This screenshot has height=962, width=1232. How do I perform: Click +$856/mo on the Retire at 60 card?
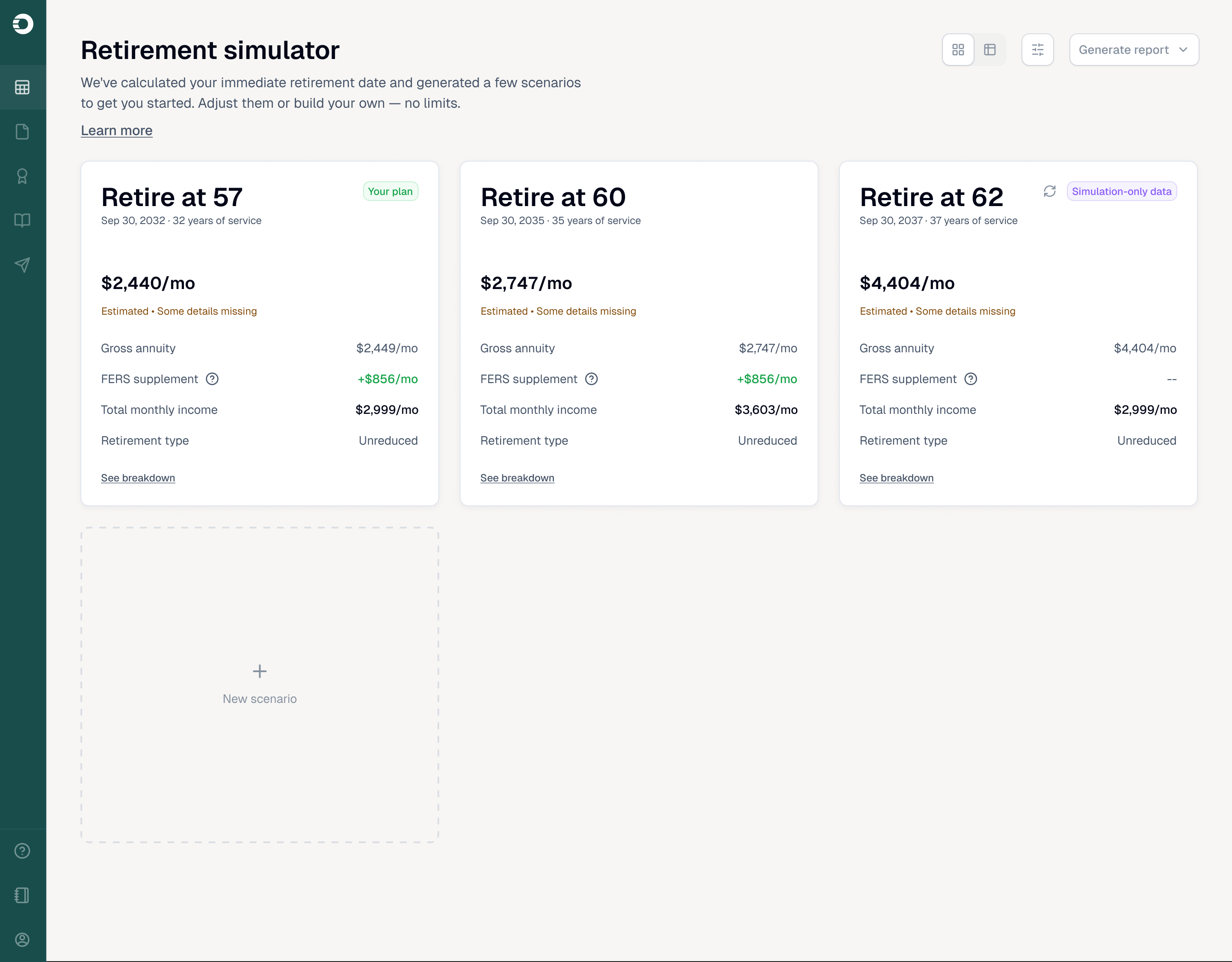pos(767,379)
